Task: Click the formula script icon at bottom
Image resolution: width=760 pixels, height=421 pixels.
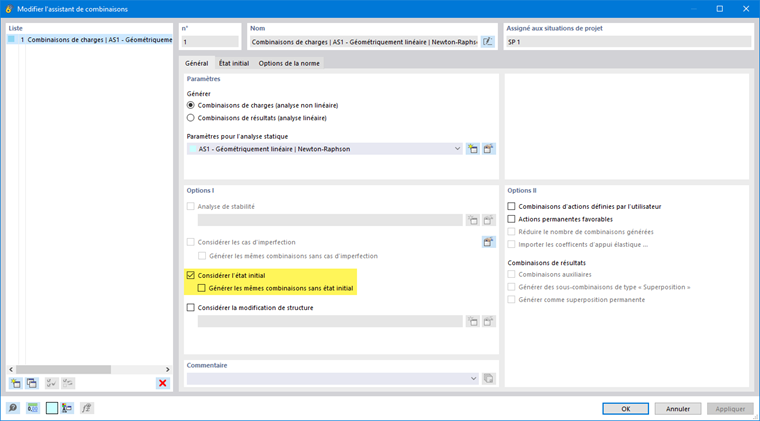Action: pyautogui.click(x=86, y=408)
